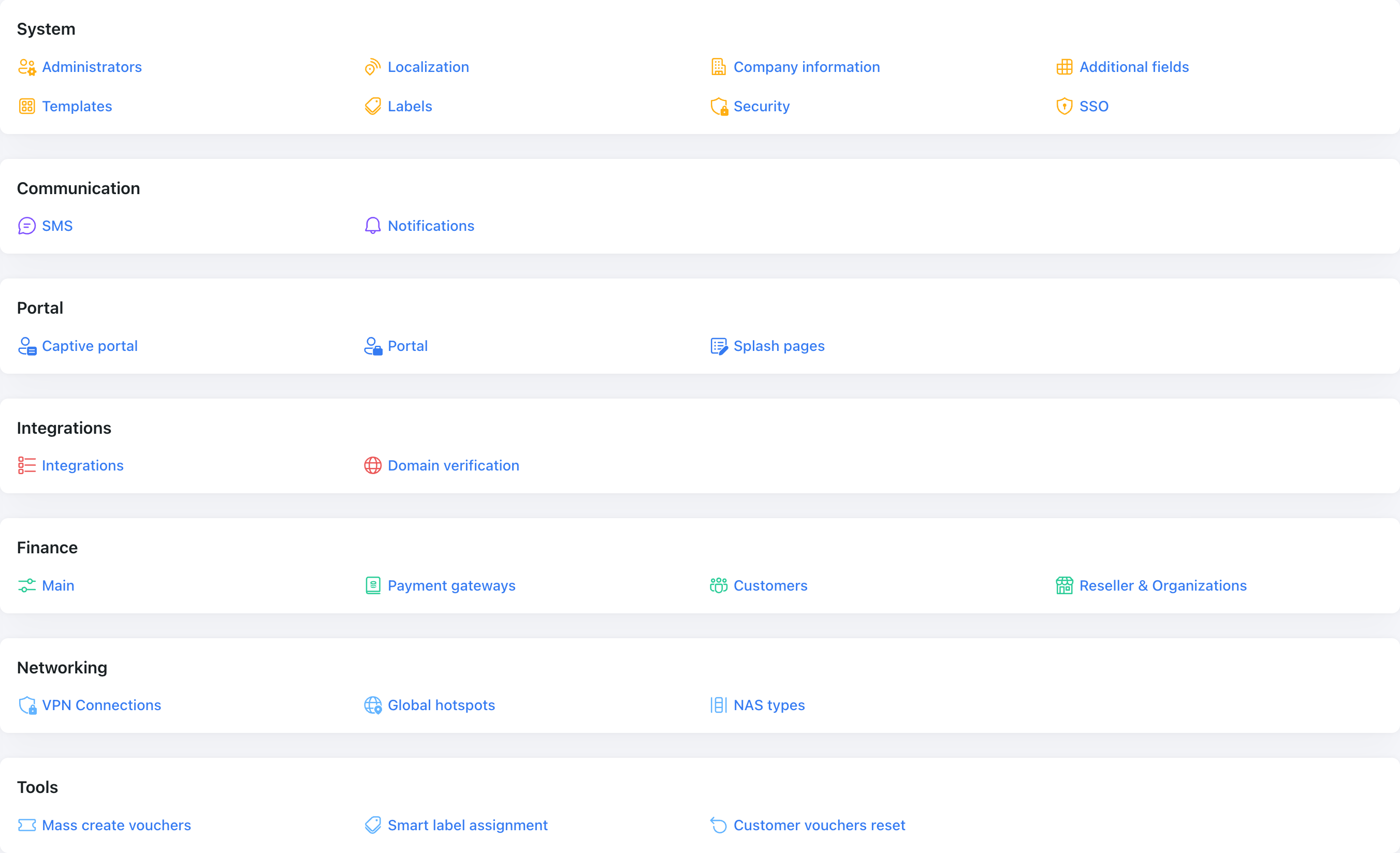Click the Global hotspots globe icon
1400x853 pixels.
coord(373,705)
